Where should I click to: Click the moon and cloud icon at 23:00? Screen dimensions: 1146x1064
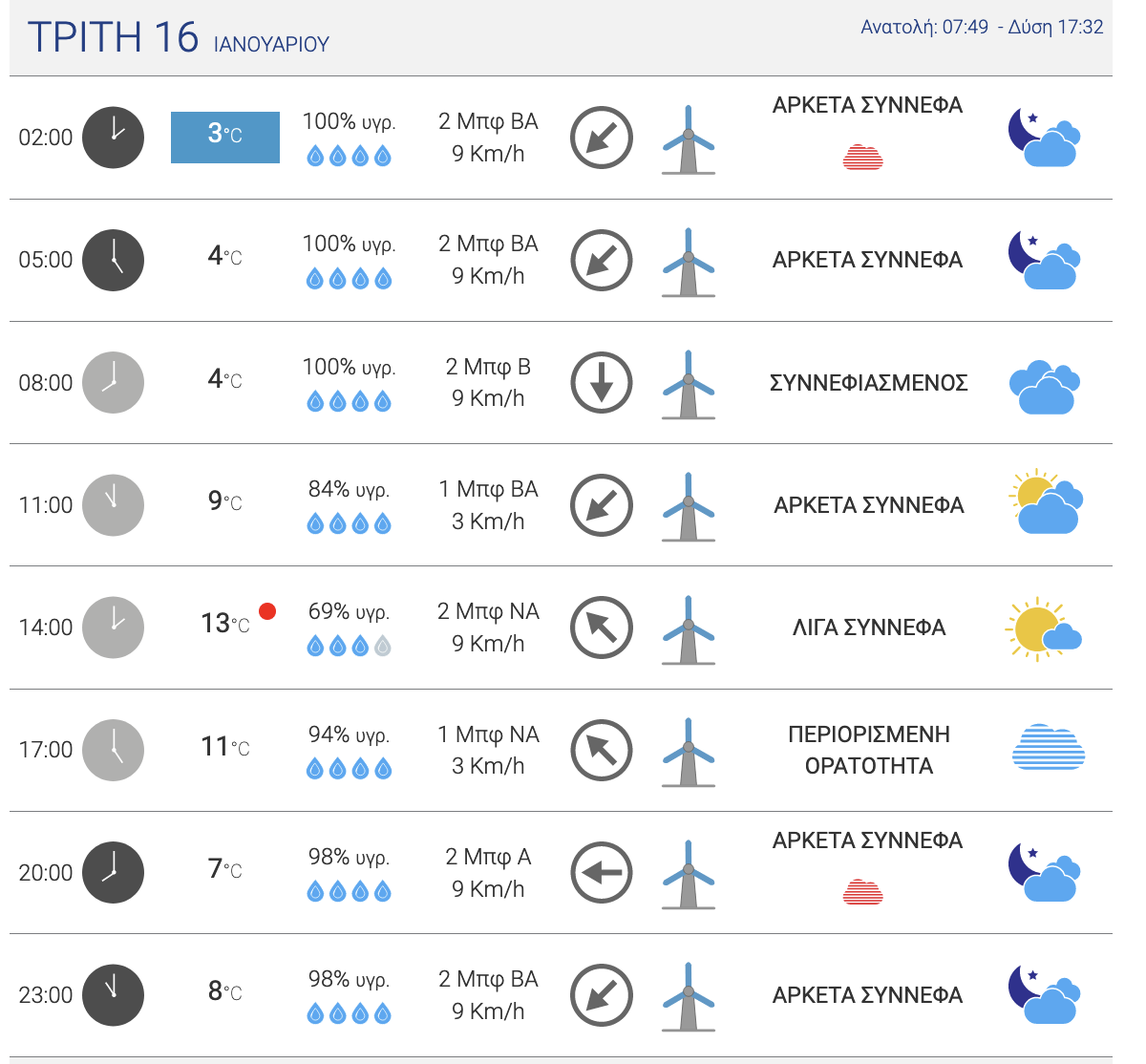(x=1044, y=995)
